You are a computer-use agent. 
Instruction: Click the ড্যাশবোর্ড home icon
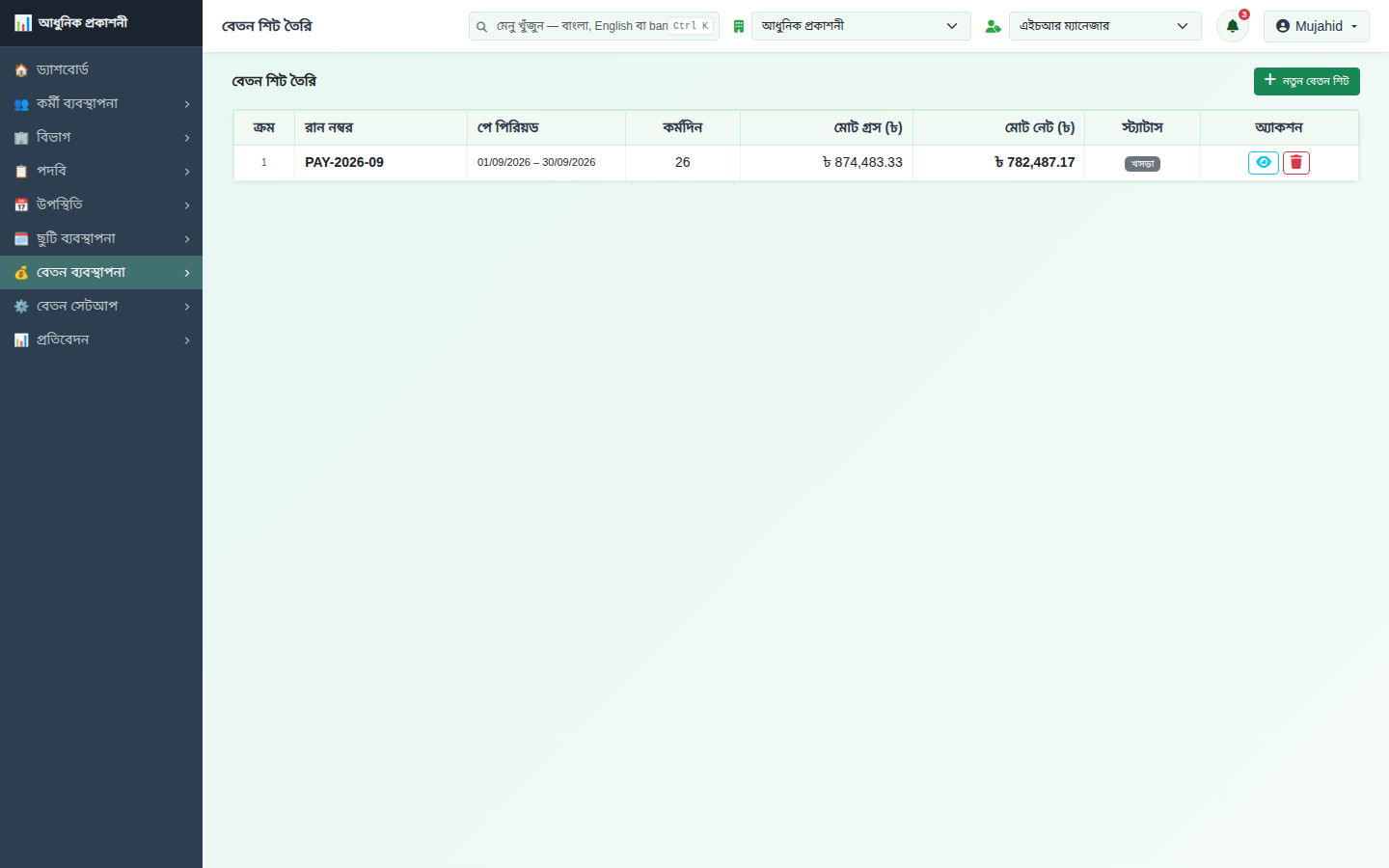(x=21, y=69)
